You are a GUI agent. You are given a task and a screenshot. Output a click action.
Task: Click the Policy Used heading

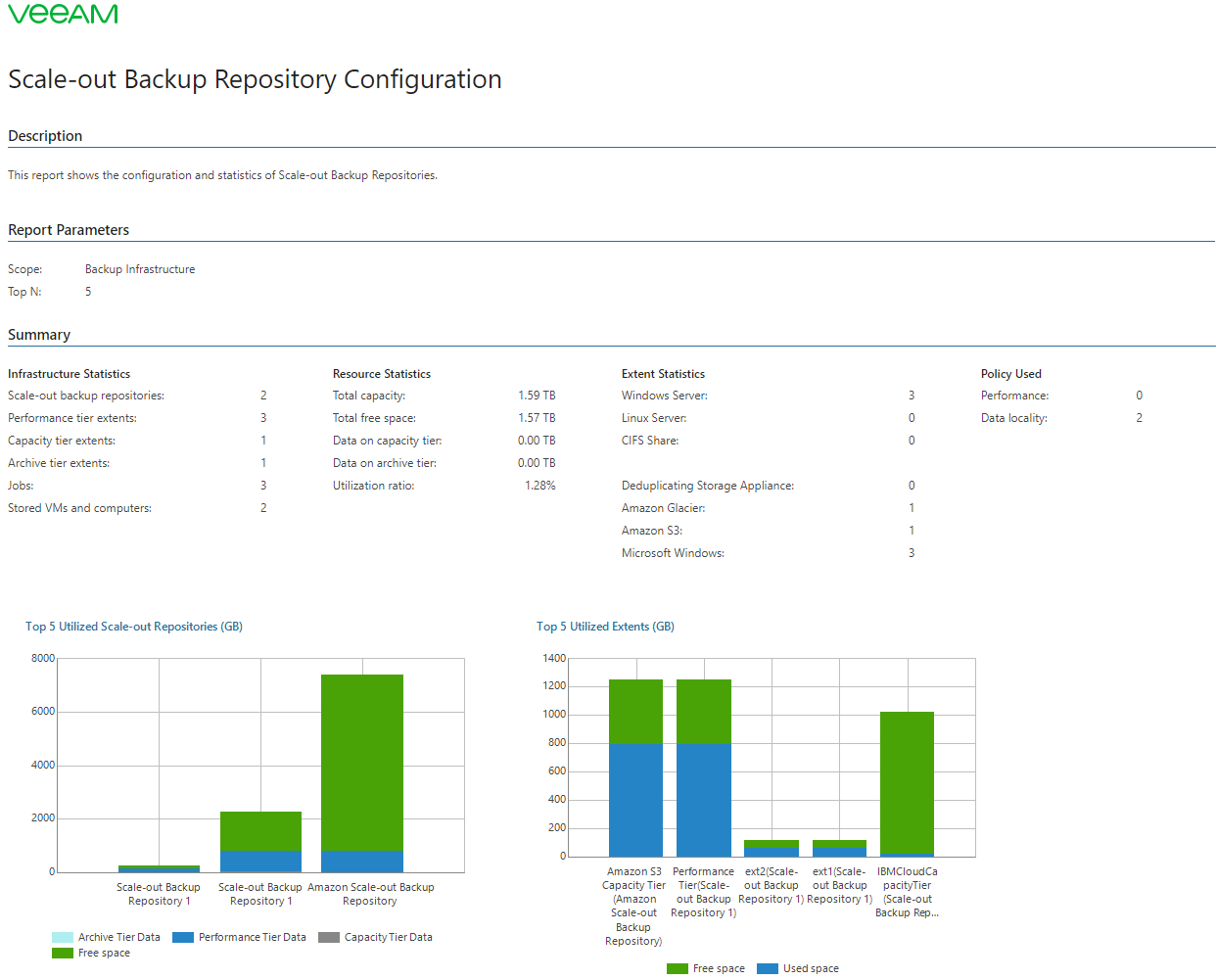(1011, 374)
